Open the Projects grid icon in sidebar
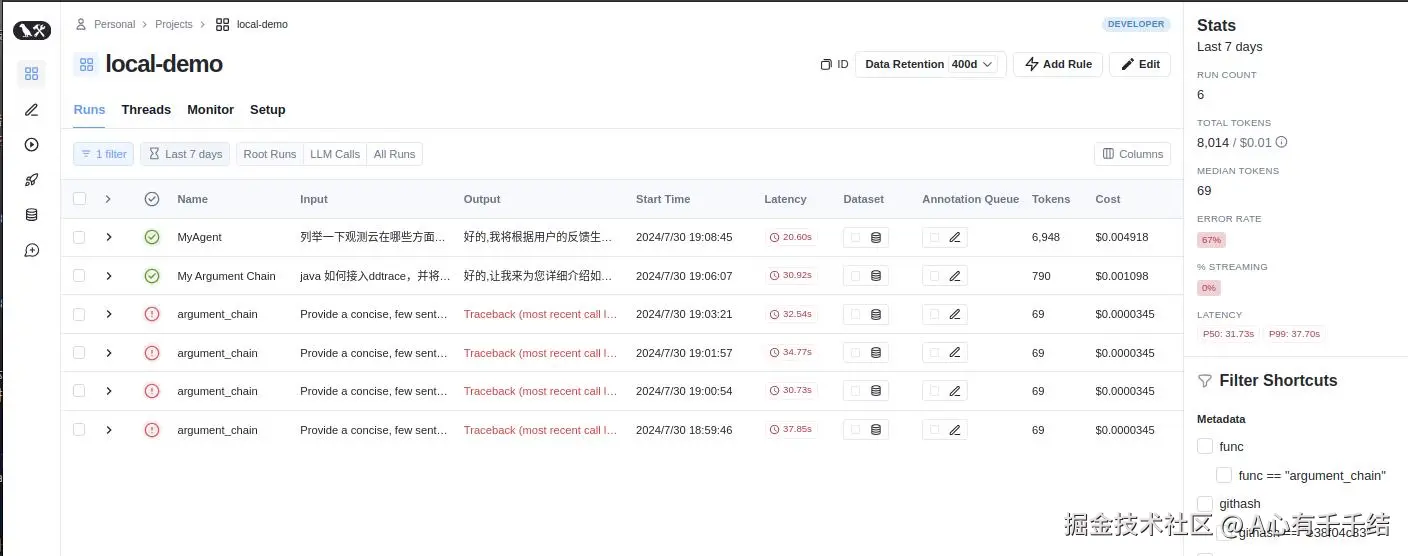The width and height of the screenshot is (1408, 556). coord(32,73)
